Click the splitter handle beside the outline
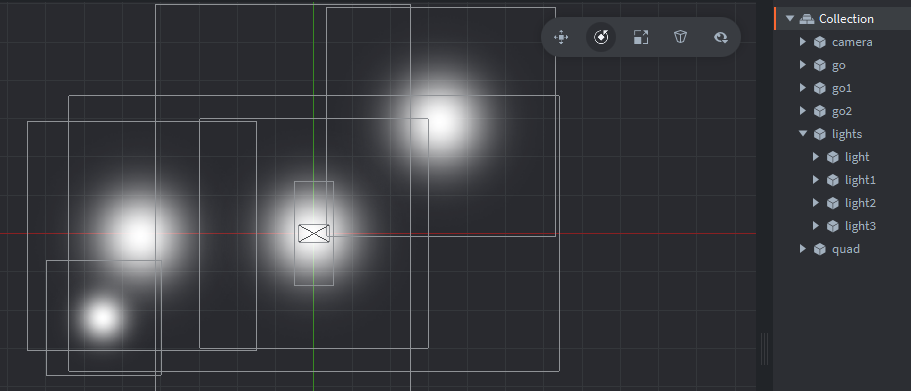 [x=765, y=349]
